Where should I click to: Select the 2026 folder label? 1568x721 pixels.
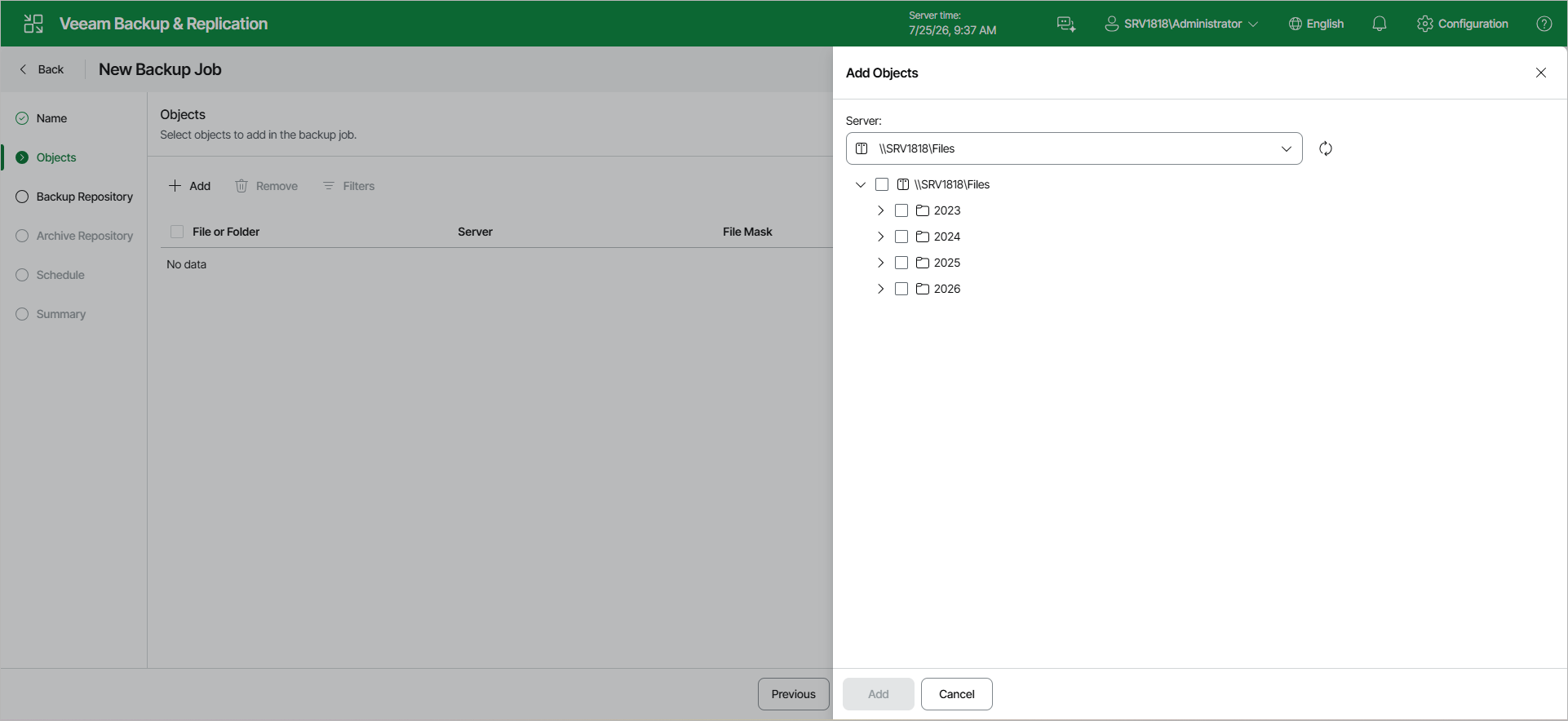[x=947, y=289]
